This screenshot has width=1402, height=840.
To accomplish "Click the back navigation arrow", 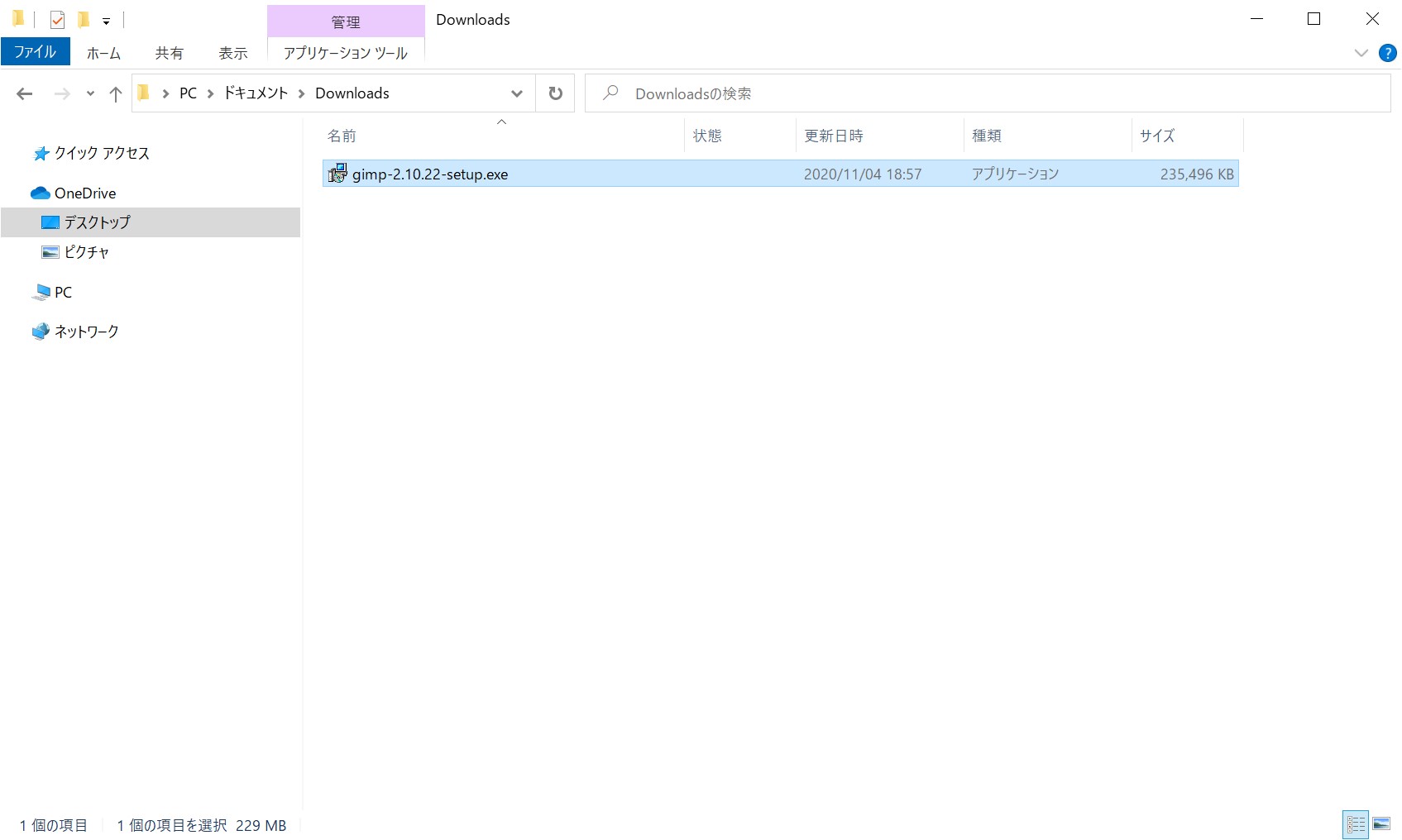I will 24,93.
